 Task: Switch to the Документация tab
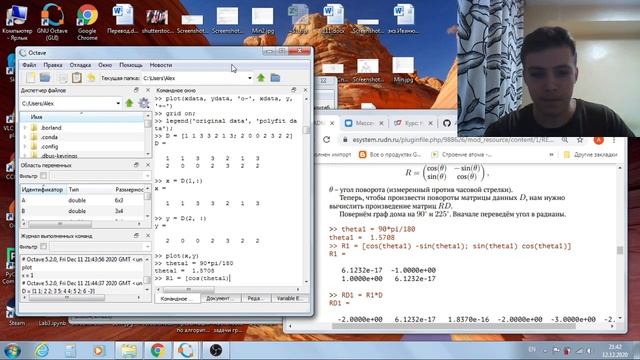pyautogui.click(x=220, y=298)
